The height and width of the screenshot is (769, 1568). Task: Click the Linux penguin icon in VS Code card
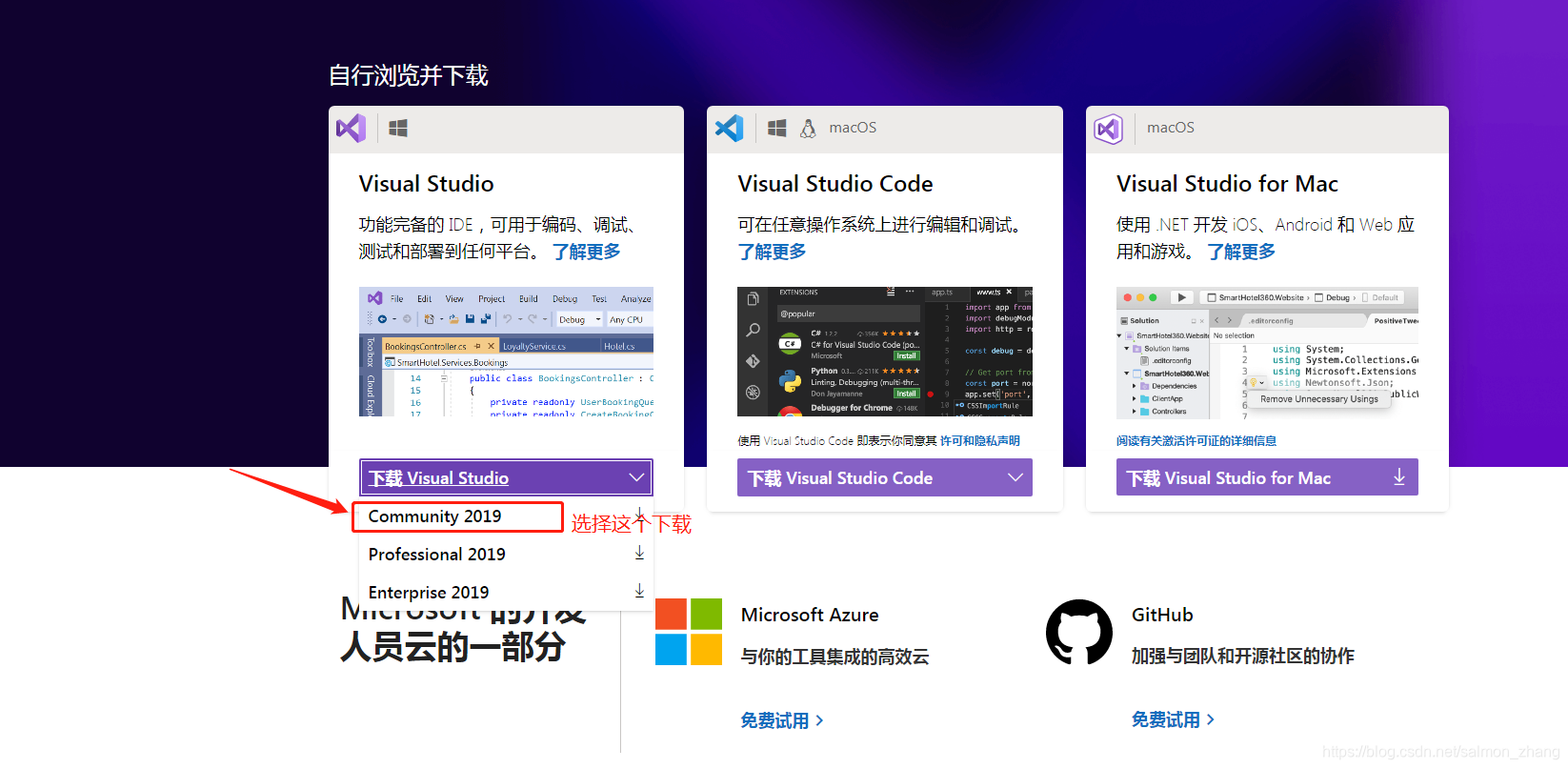pyautogui.click(x=808, y=129)
